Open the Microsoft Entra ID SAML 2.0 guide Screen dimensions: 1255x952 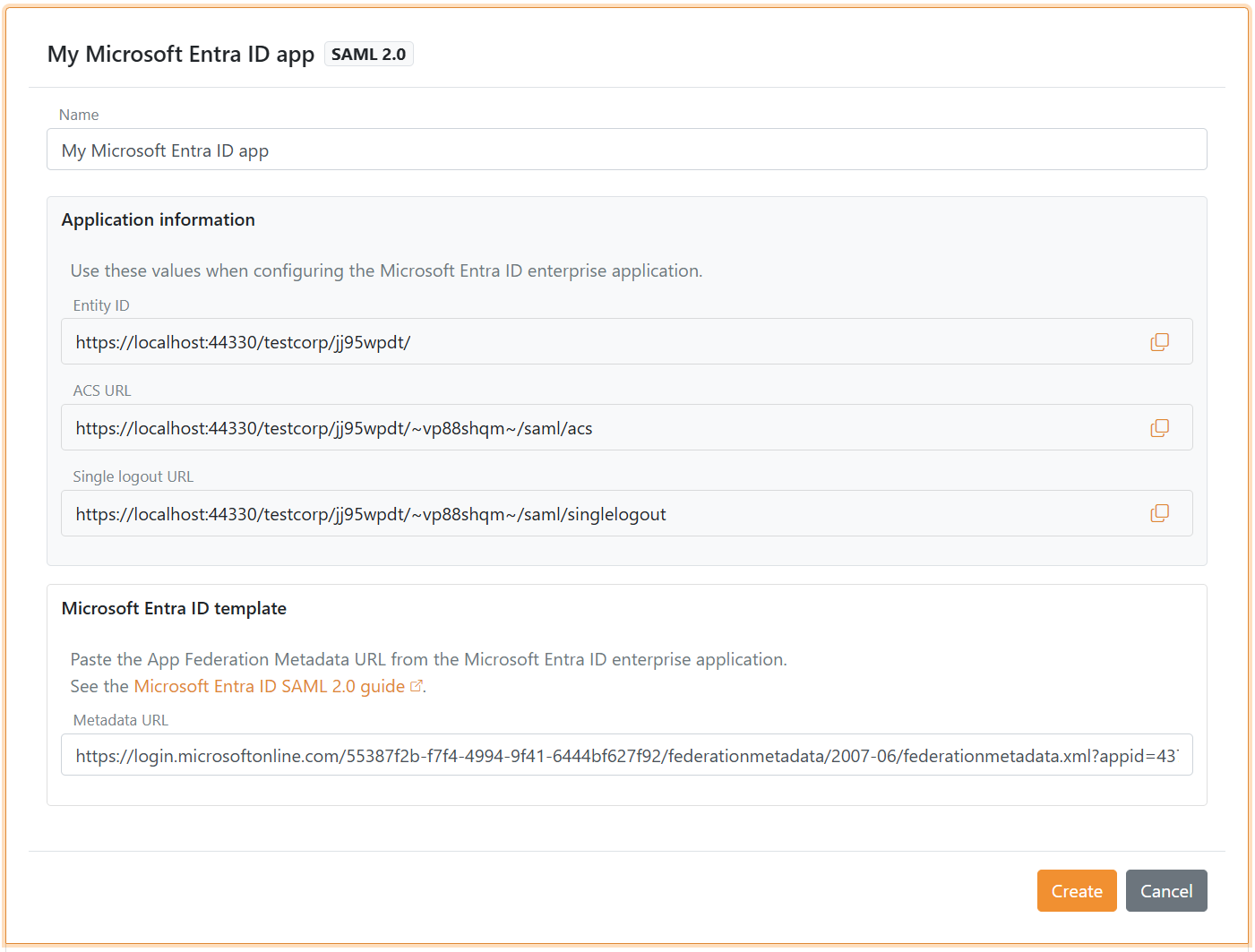(x=268, y=685)
